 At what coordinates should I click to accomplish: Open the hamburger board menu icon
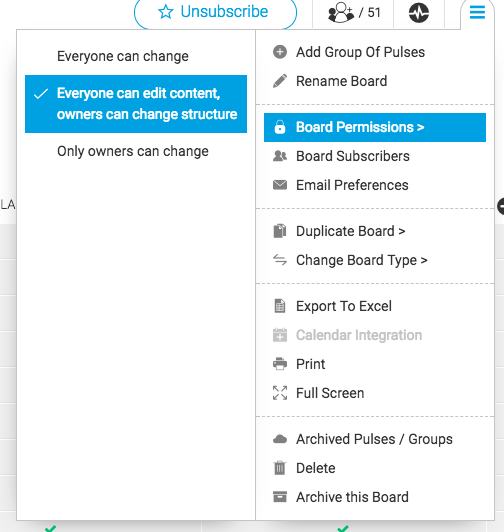[477, 13]
